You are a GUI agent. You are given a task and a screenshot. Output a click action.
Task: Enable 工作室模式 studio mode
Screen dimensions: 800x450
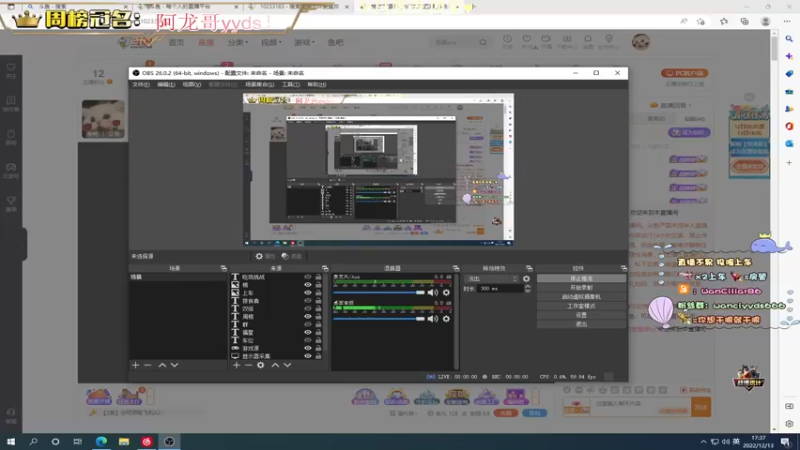pyautogui.click(x=581, y=306)
